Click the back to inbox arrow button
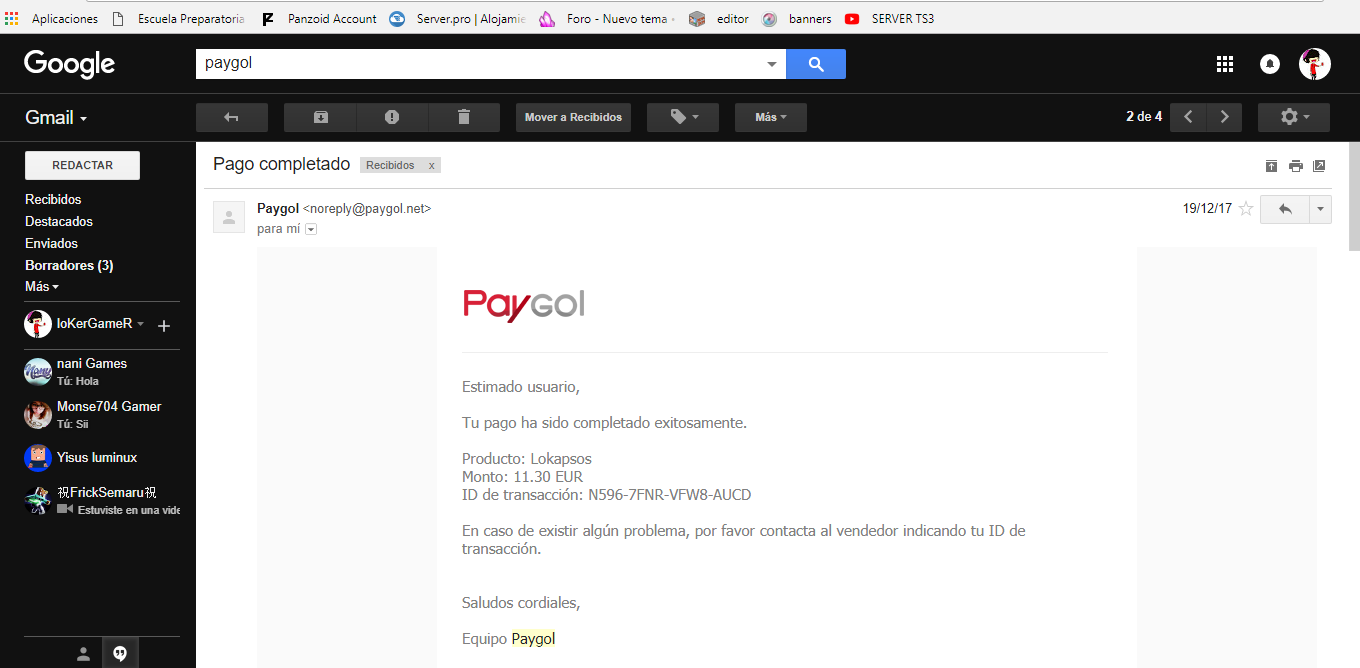The width and height of the screenshot is (1360, 668). tap(231, 117)
